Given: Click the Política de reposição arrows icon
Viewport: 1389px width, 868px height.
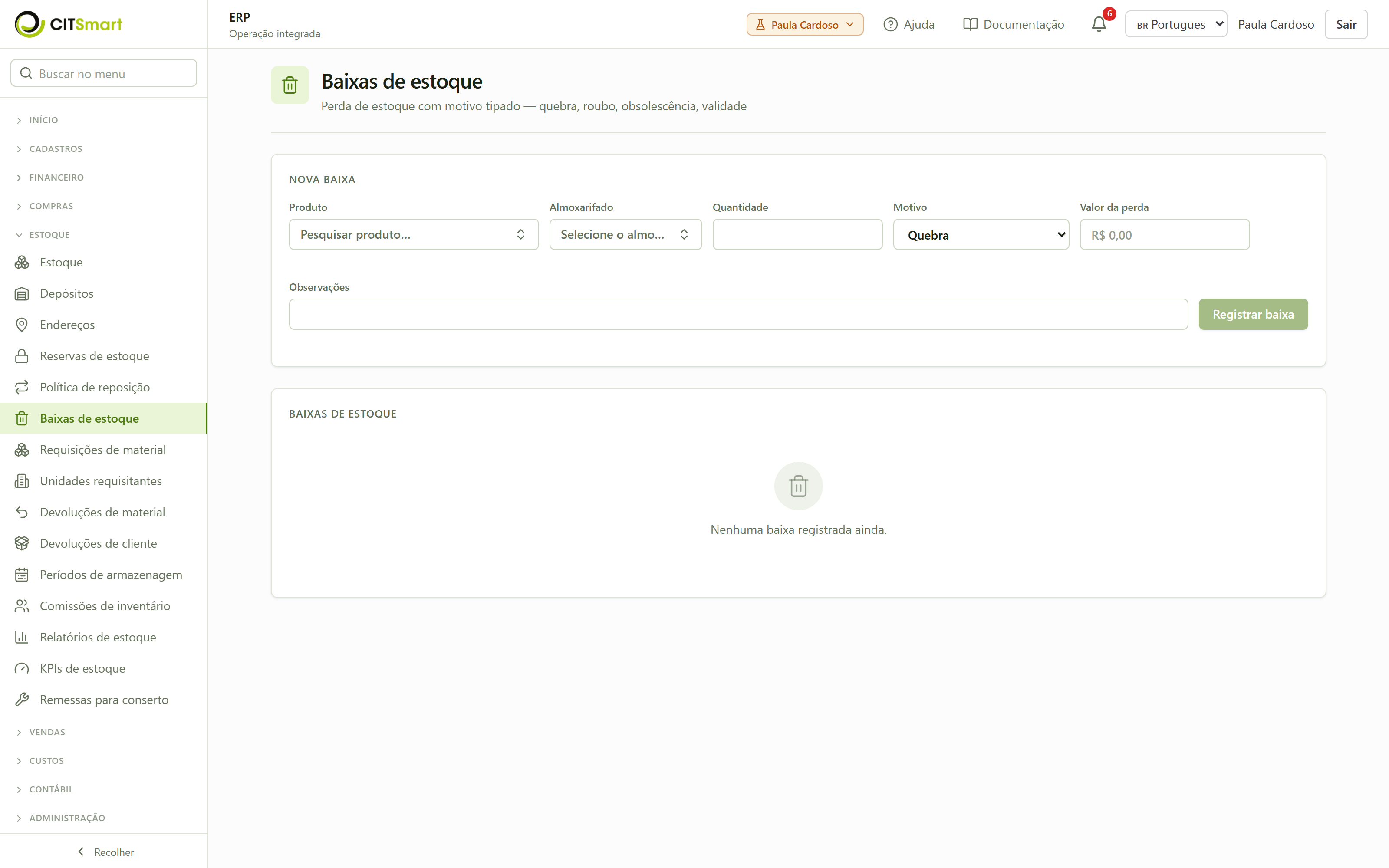Looking at the screenshot, I should tap(22, 388).
